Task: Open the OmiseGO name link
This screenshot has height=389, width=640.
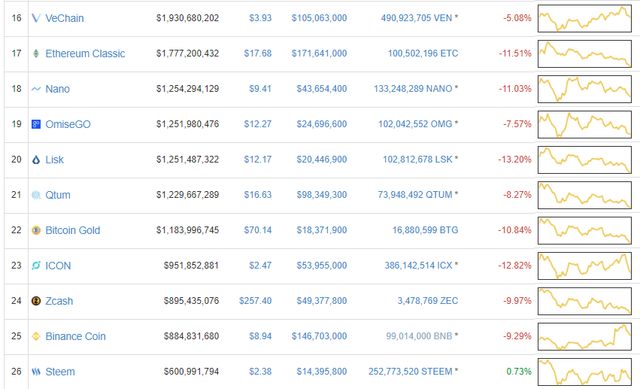Action: pos(68,124)
